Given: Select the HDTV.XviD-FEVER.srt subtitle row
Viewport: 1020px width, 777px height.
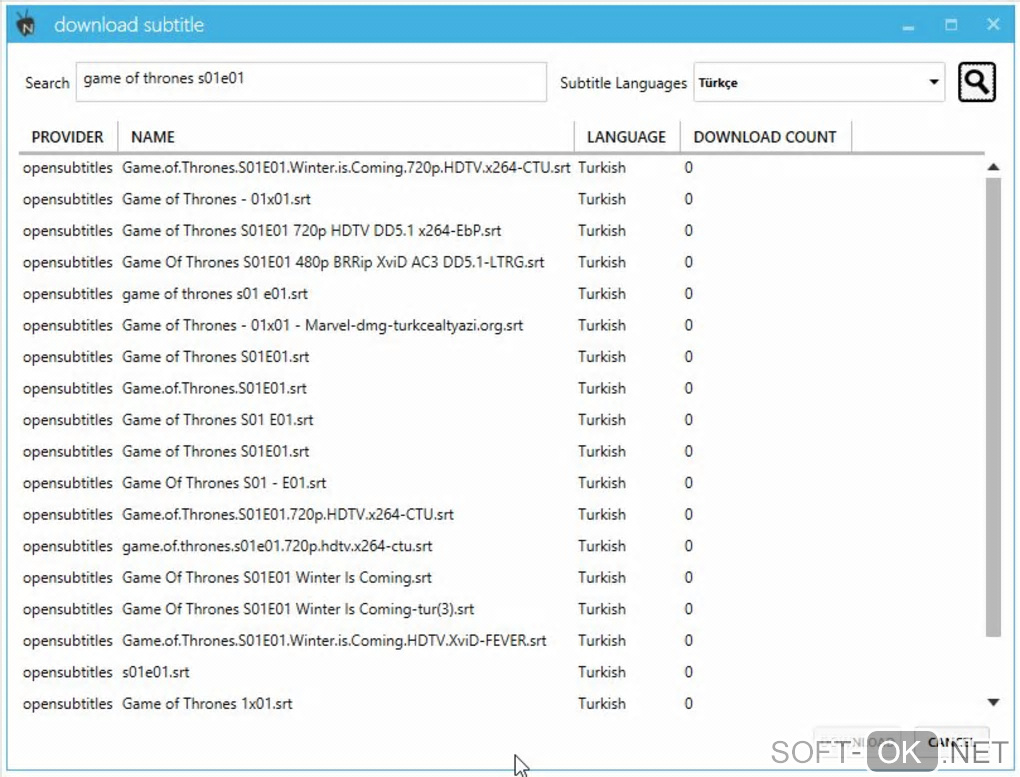Looking at the screenshot, I should coord(334,640).
